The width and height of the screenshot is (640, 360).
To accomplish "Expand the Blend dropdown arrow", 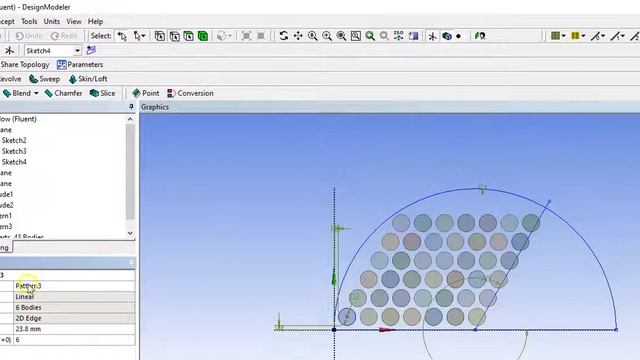I will [x=36, y=93].
